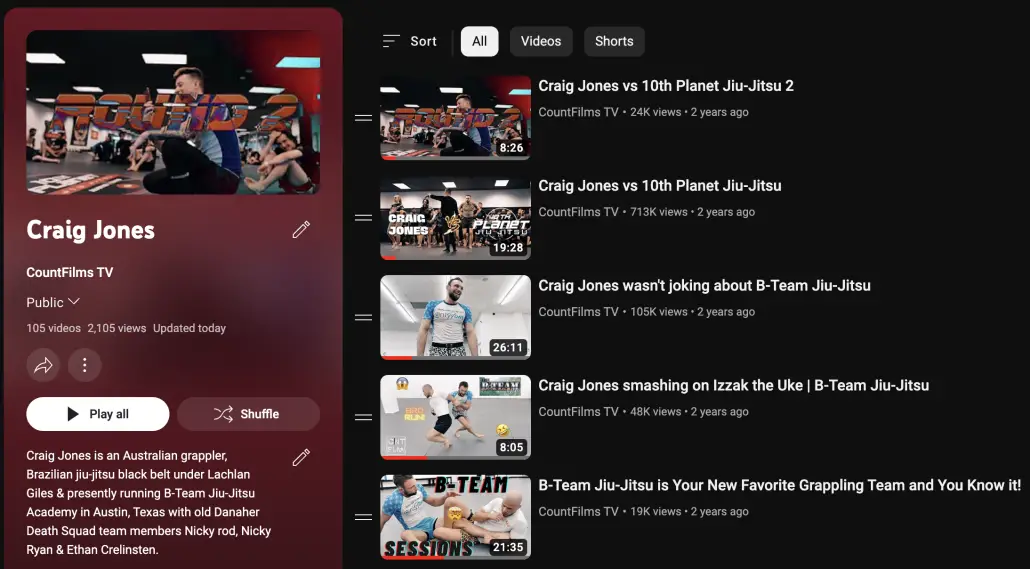The width and height of the screenshot is (1030, 569).
Task: Share the playlist arrow icon
Action: pyautogui.click(x=43, y=365)
